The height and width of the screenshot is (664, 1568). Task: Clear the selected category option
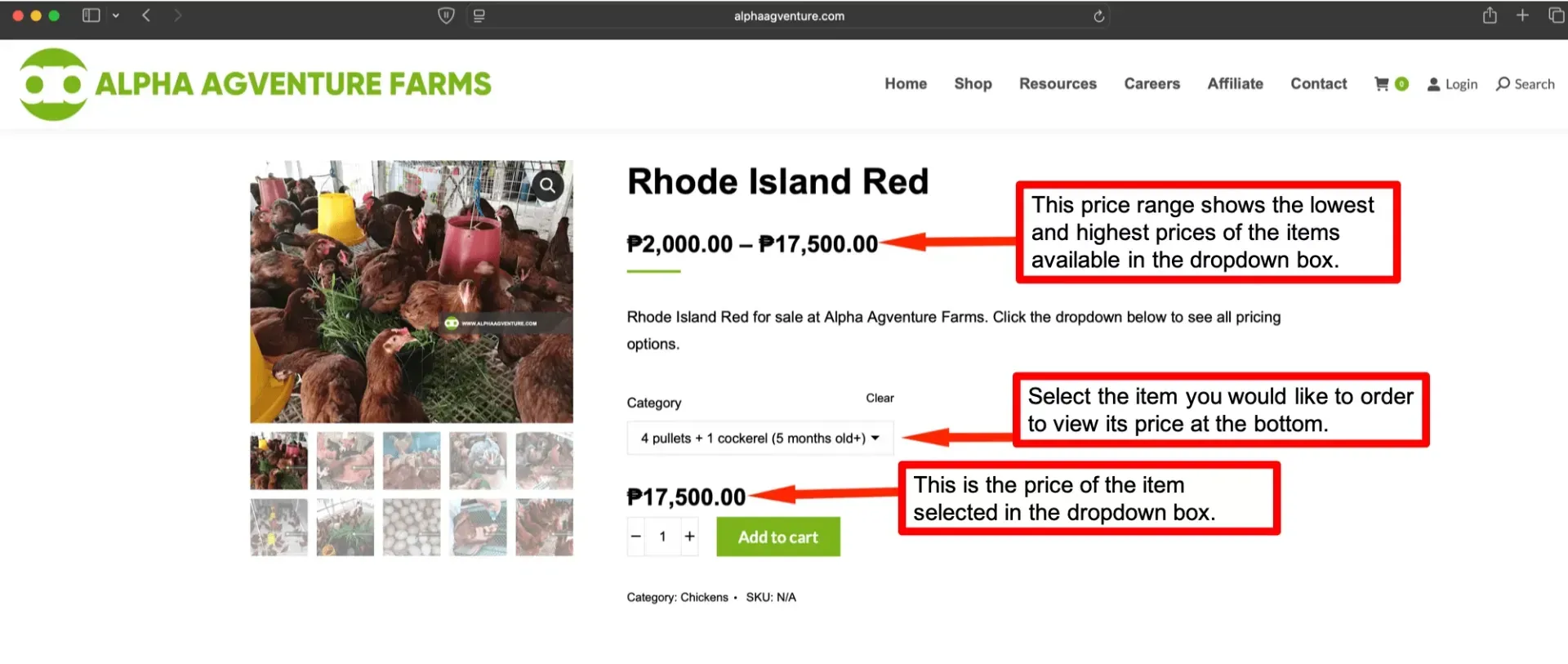tap(880, 399)
